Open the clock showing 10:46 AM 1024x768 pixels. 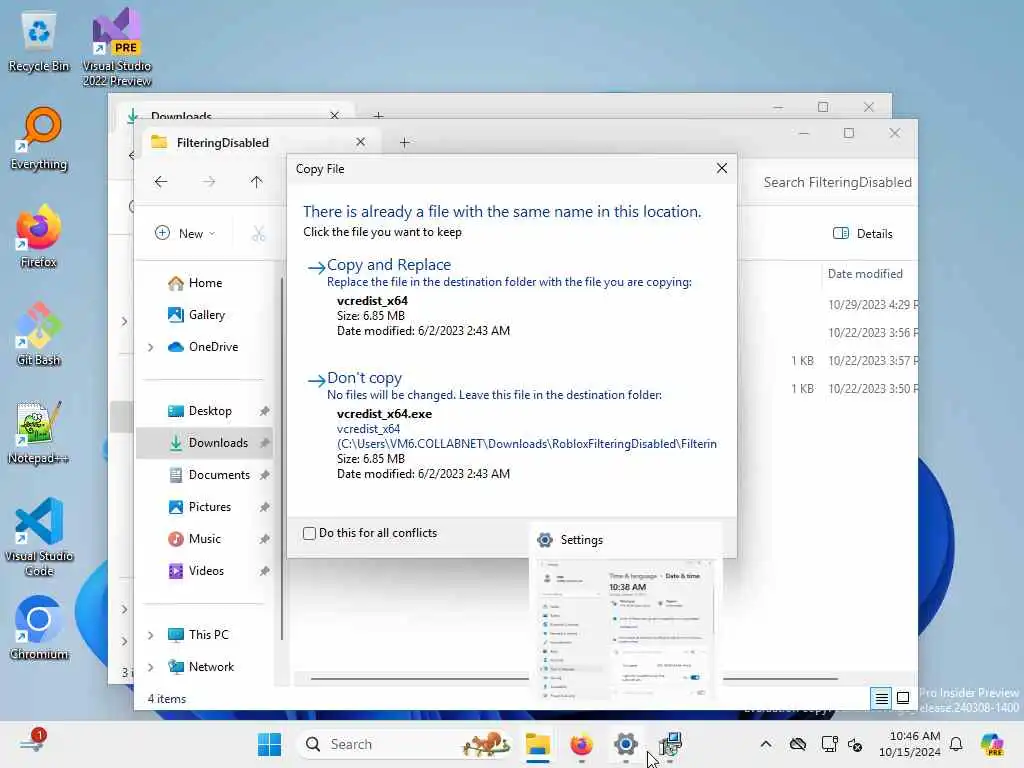click(x=910, y=744)
